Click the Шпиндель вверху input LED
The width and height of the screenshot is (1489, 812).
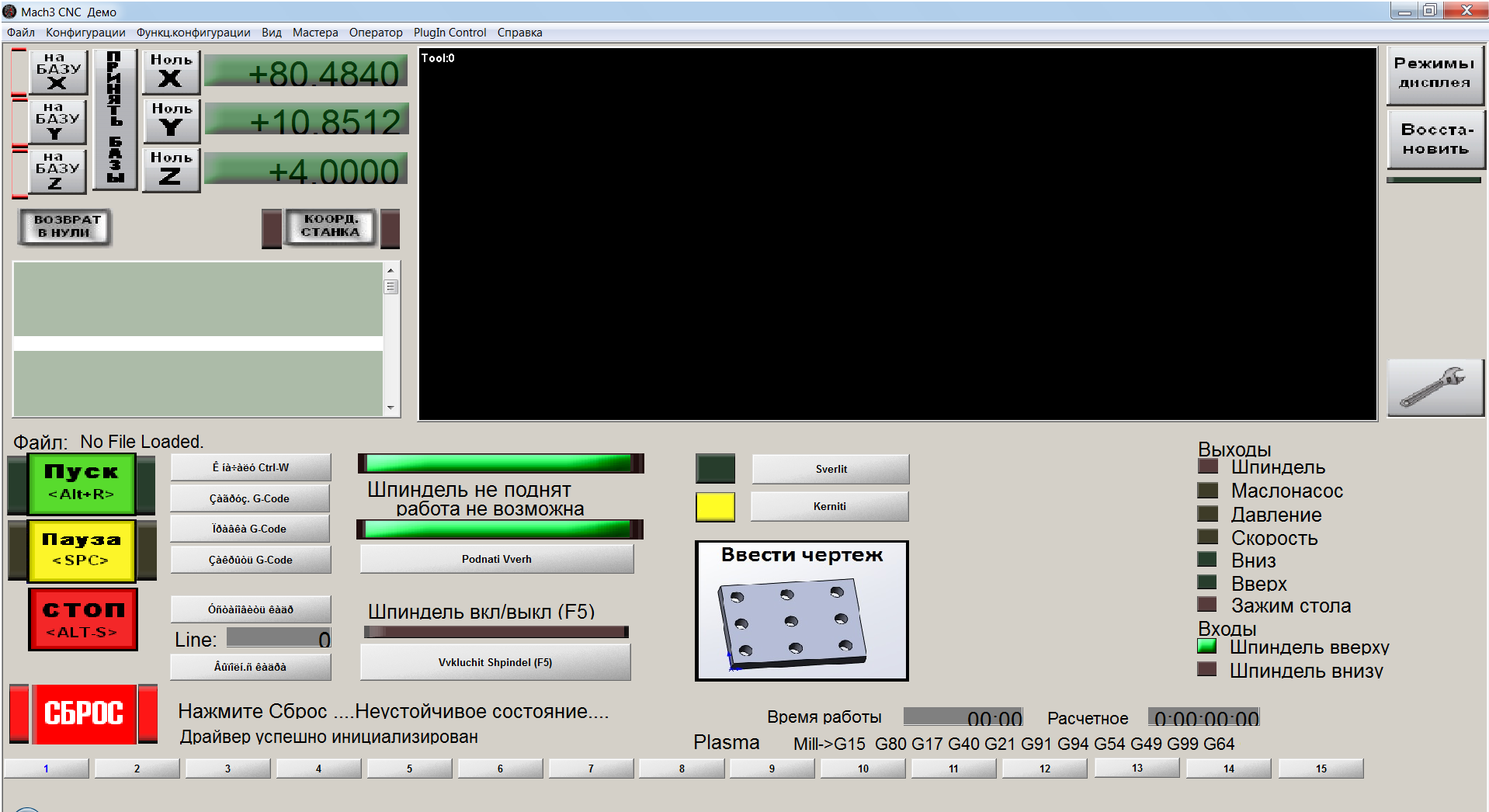pyautogui.click(x=1207, y=646)
